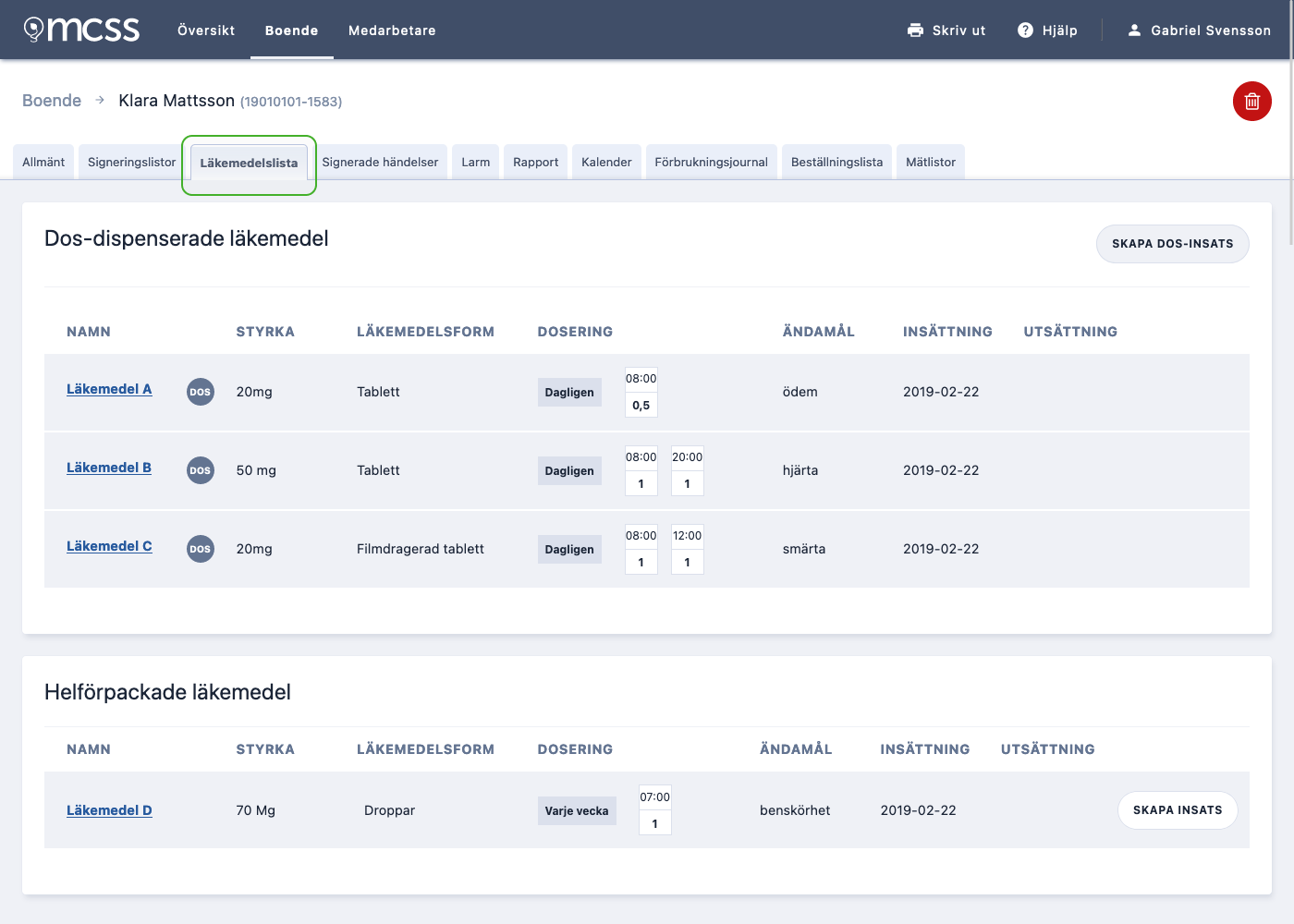Click the 07:00 time field for Läkemedel D
This screenshot has height=924, width=1294.
tap(654, 796)
